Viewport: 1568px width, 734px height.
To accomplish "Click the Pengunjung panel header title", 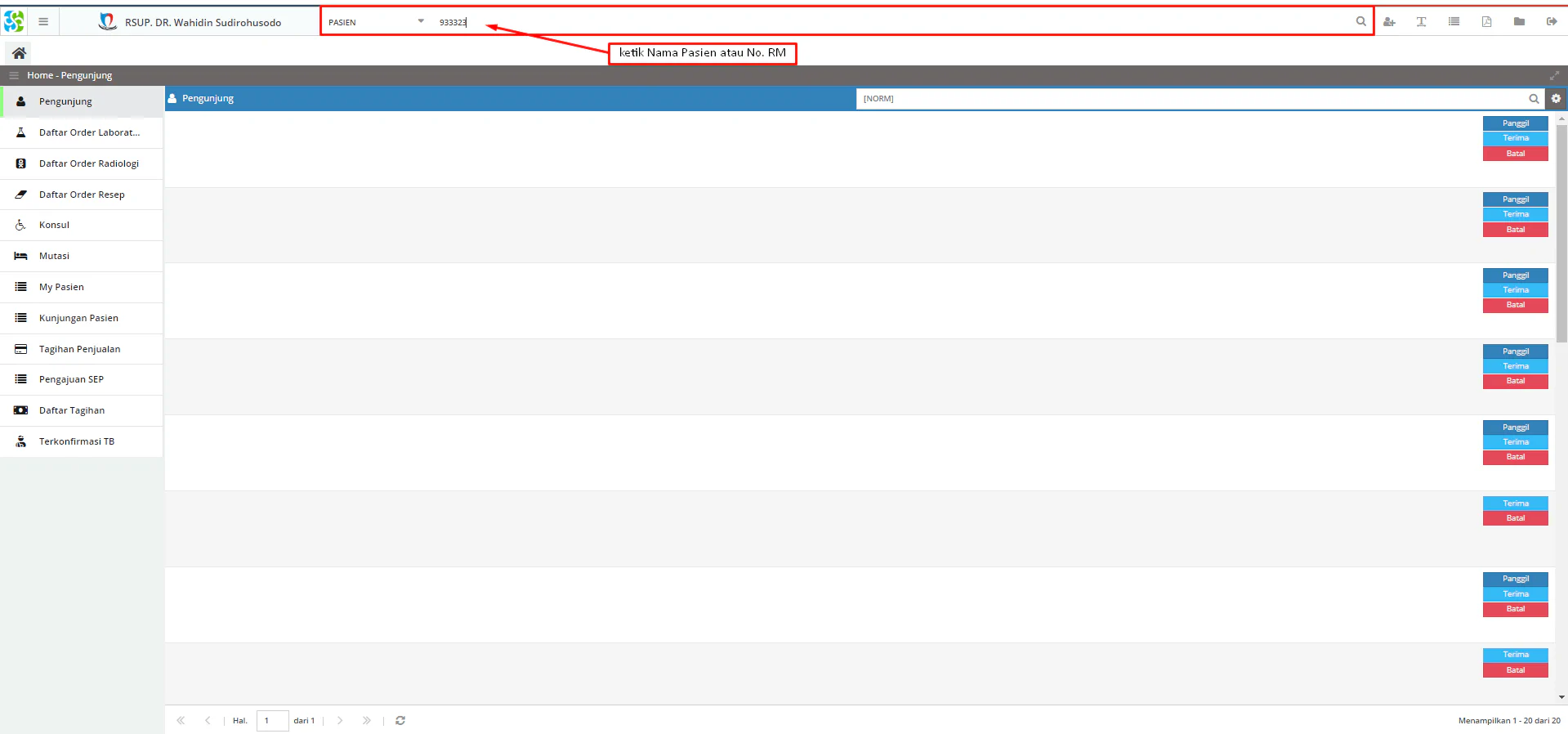I will 208,98.
